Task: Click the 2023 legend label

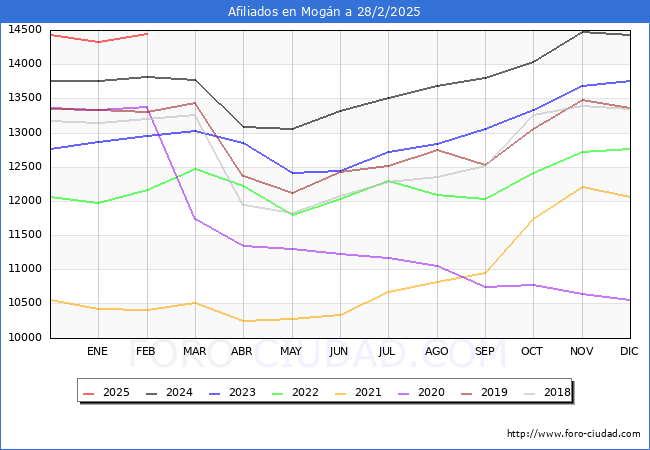Action: click(x=242, y=392)
